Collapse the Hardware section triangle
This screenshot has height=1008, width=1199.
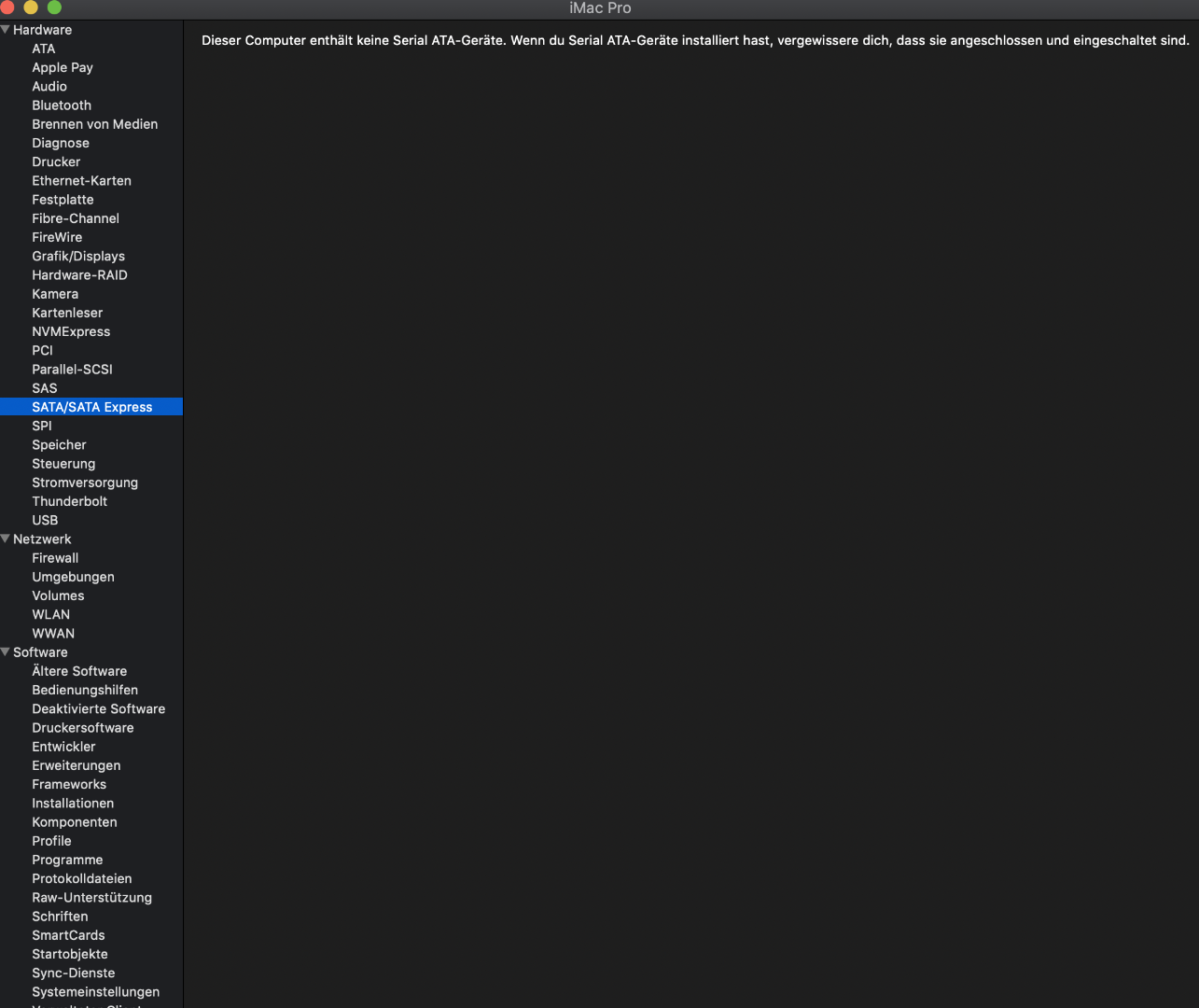(6, 30)
